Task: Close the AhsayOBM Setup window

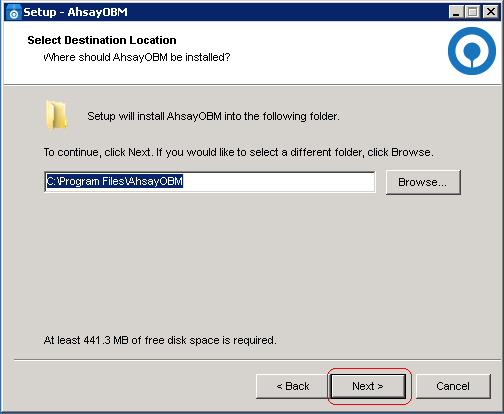Action: tap(491, 12)
